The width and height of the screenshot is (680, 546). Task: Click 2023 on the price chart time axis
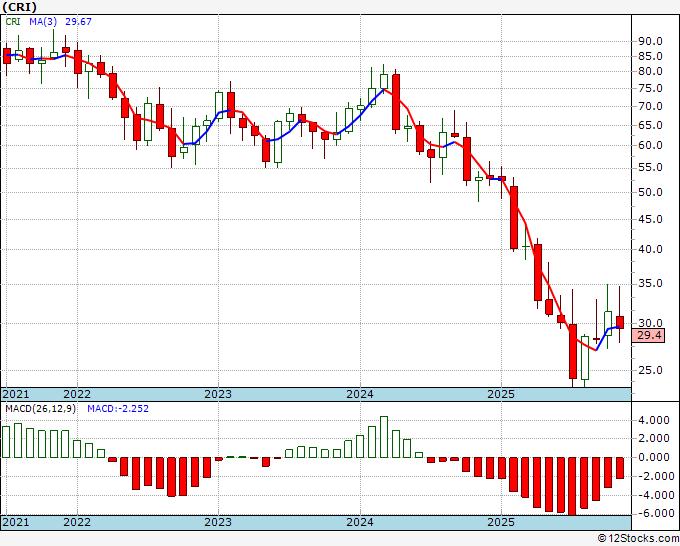pos(218,394)
